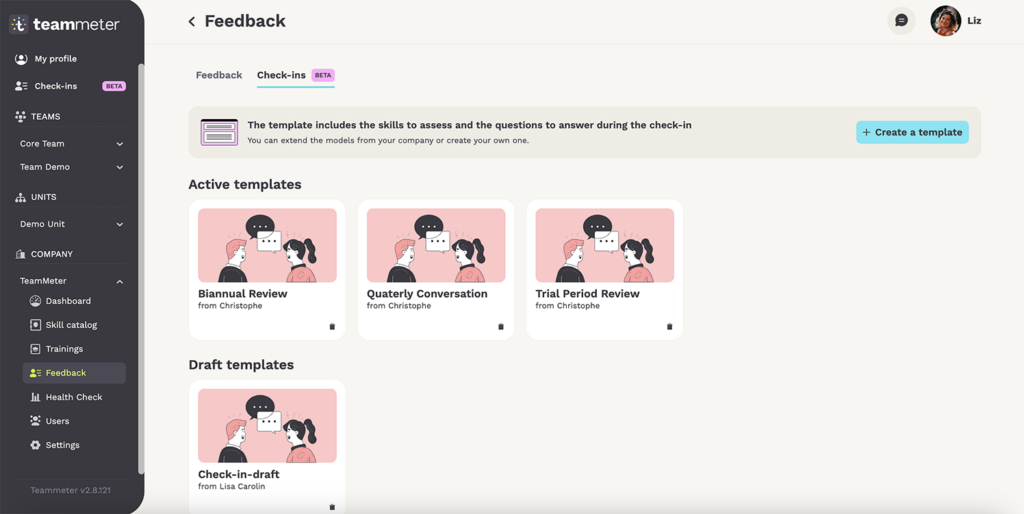Open Dashboard in the sidebar

click(68, 301)
